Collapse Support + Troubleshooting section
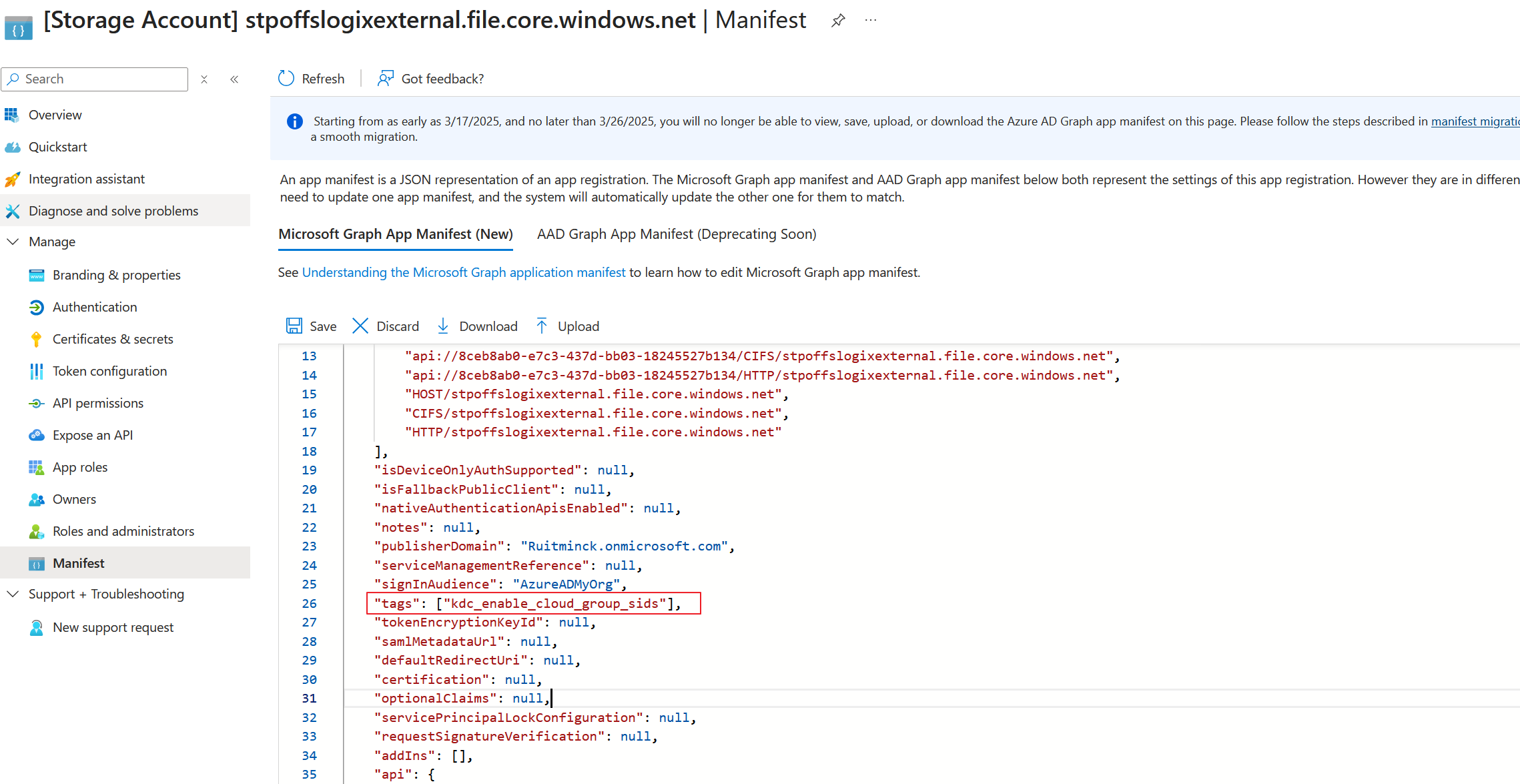Viewport: 1520px width, 784px height. [x=13, y=594]
